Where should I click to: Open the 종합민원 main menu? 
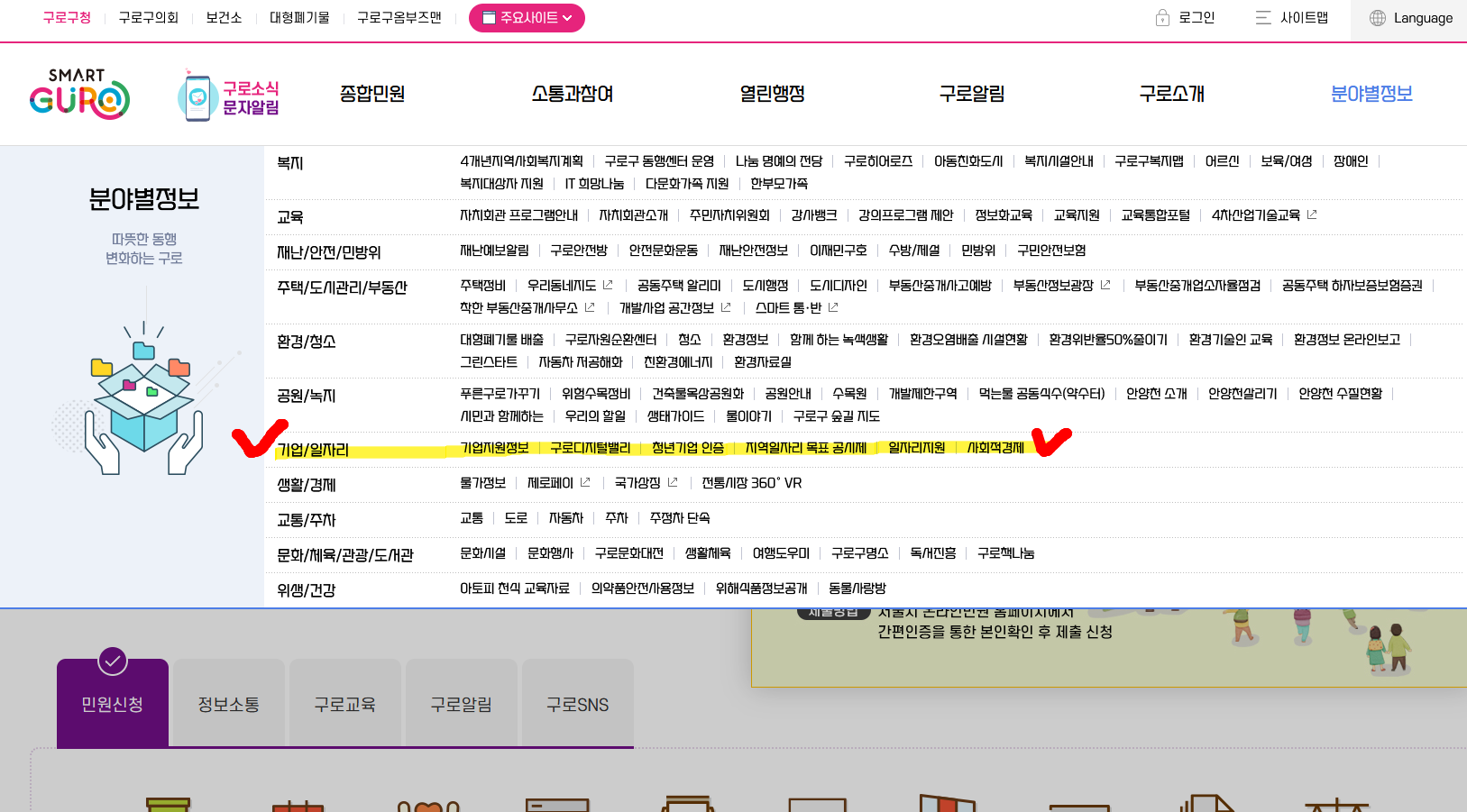pos(372,94)
